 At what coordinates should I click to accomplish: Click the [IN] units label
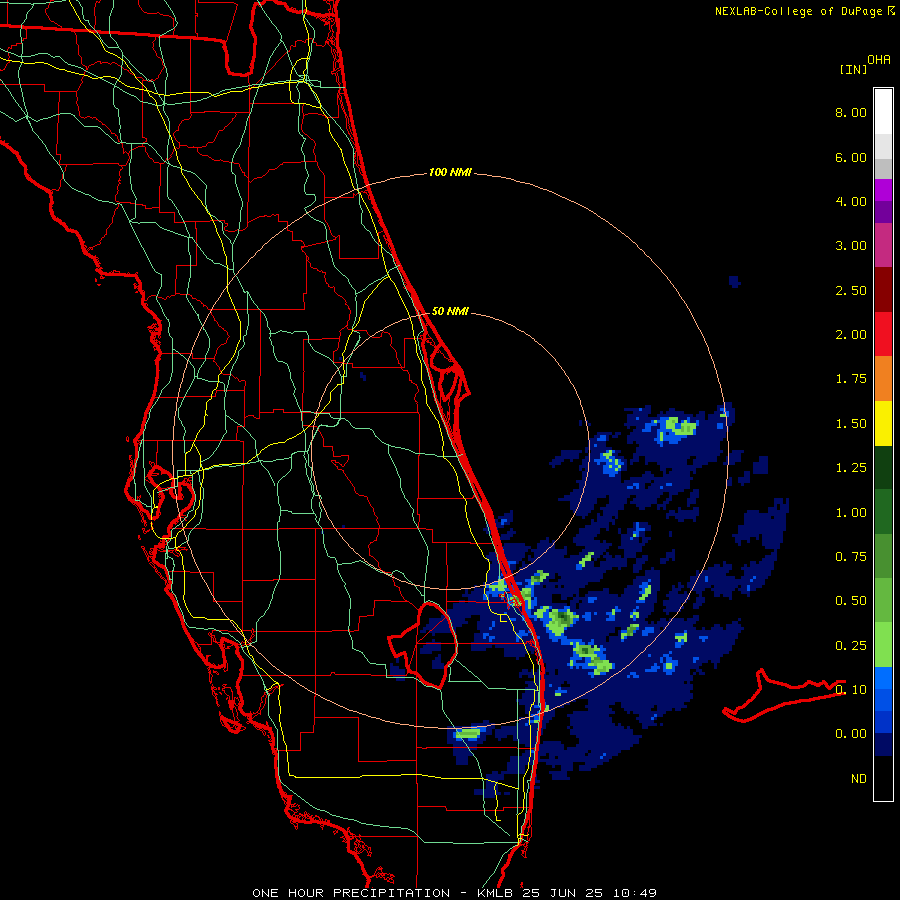[853, 69]
